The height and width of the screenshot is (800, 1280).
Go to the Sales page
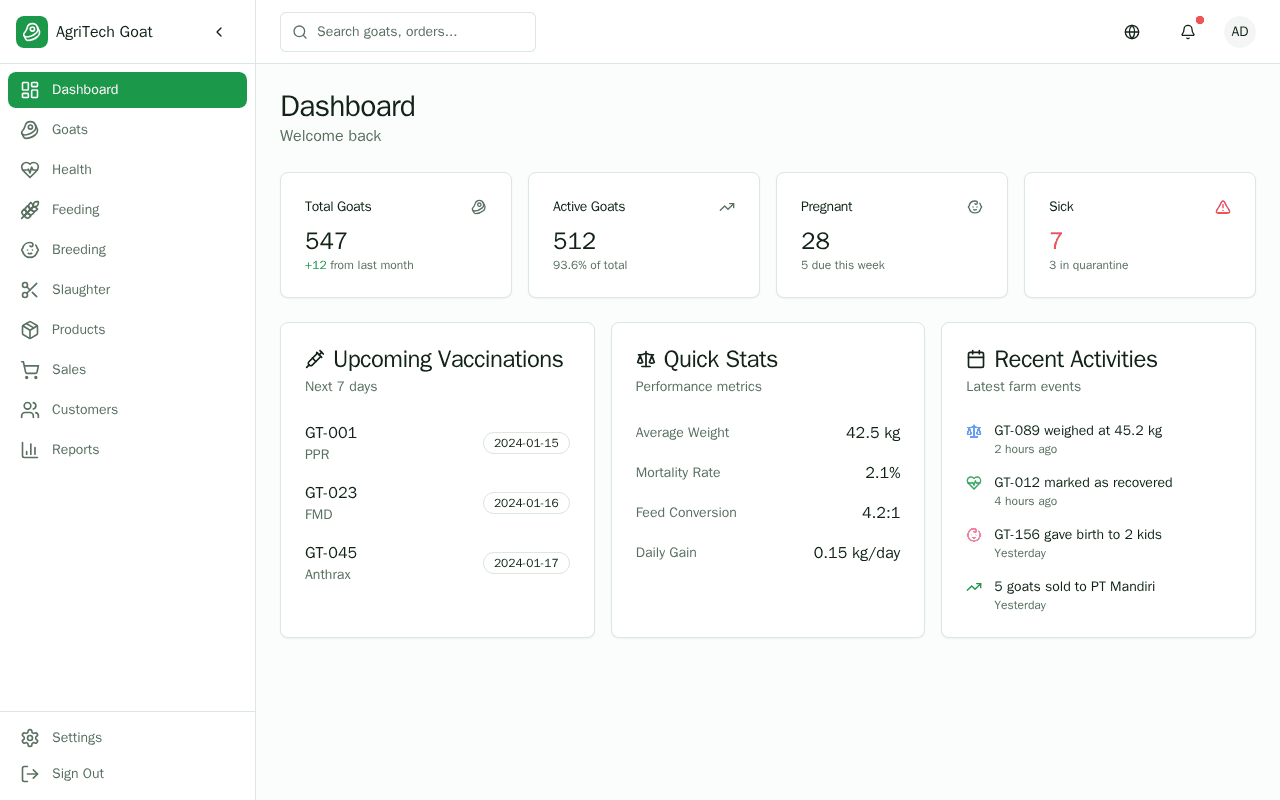click(x=127, y=370)
